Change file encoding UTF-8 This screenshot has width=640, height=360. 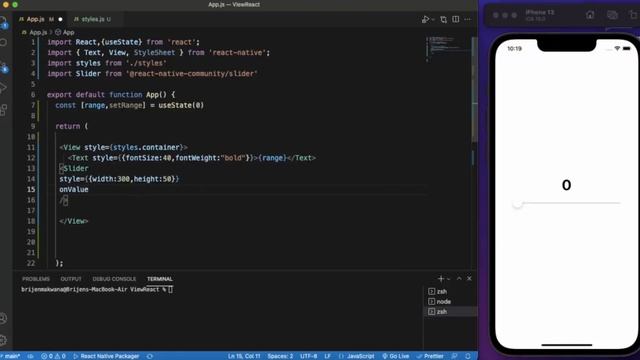pos(309,356)
